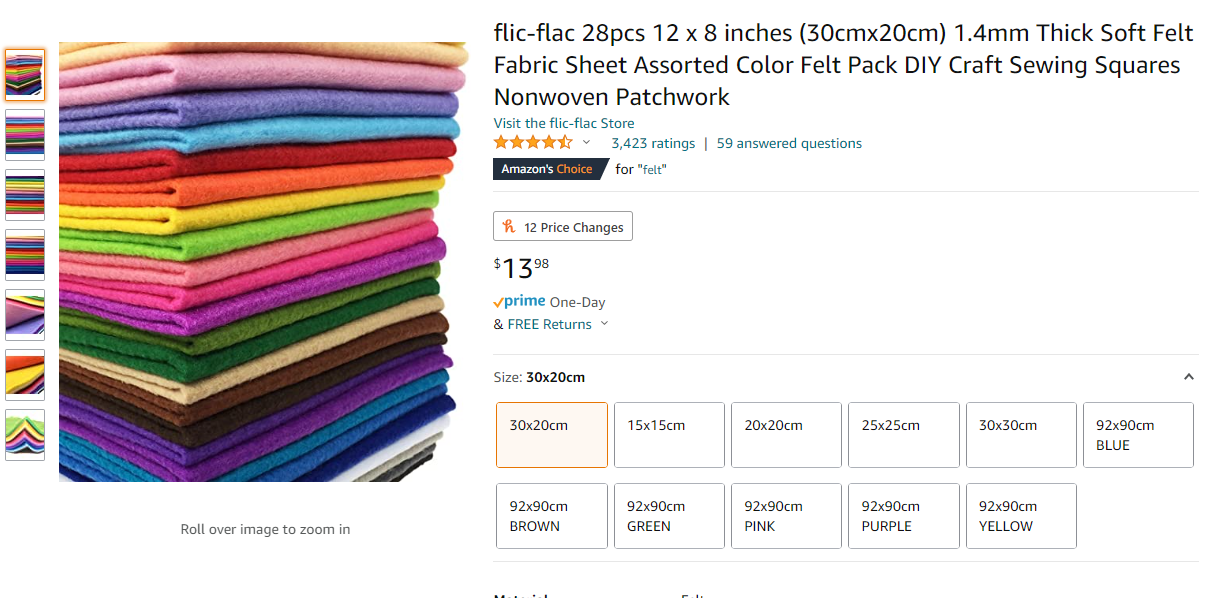This screenshot has width=1208, height=598.
Task: Collapse the Size selection section
Action: (1188, 376)
